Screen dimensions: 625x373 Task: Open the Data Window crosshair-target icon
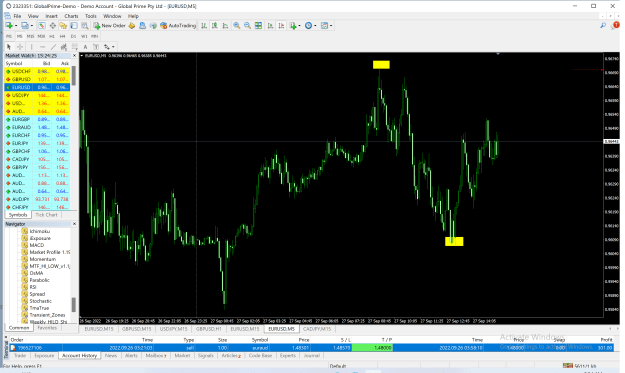point(53,26)
